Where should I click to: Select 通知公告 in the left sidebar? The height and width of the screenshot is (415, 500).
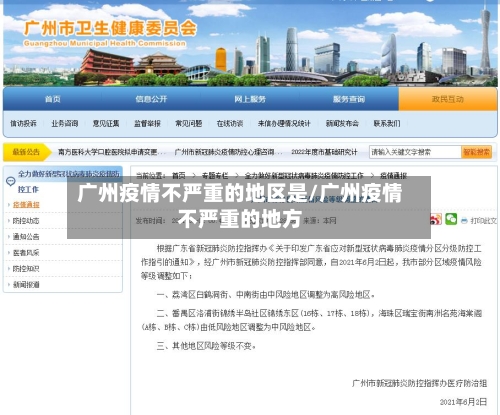(x=26, y=237)
